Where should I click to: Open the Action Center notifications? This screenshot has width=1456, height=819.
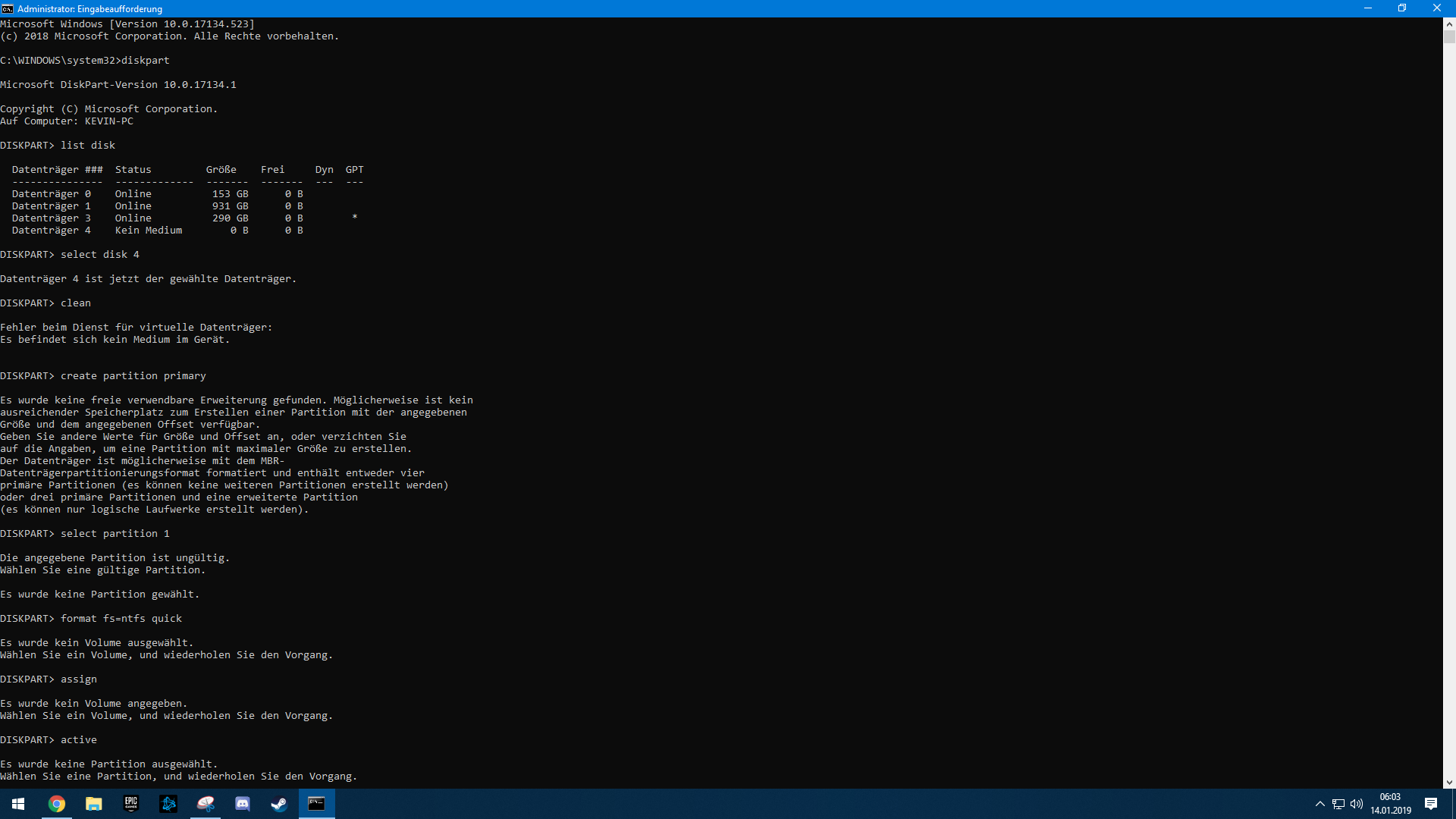click(1431, 804)
